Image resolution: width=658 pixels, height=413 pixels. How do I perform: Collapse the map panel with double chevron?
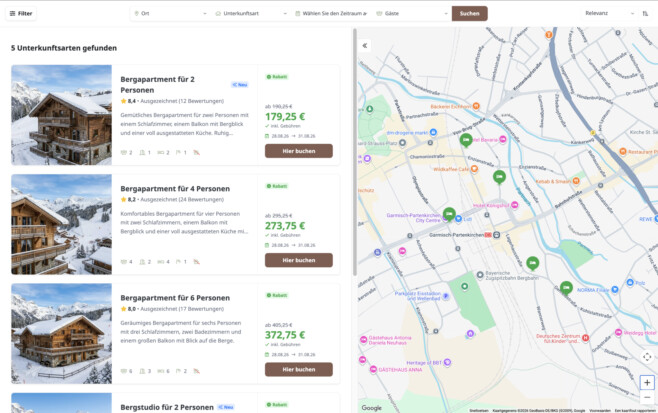(365, 45)
